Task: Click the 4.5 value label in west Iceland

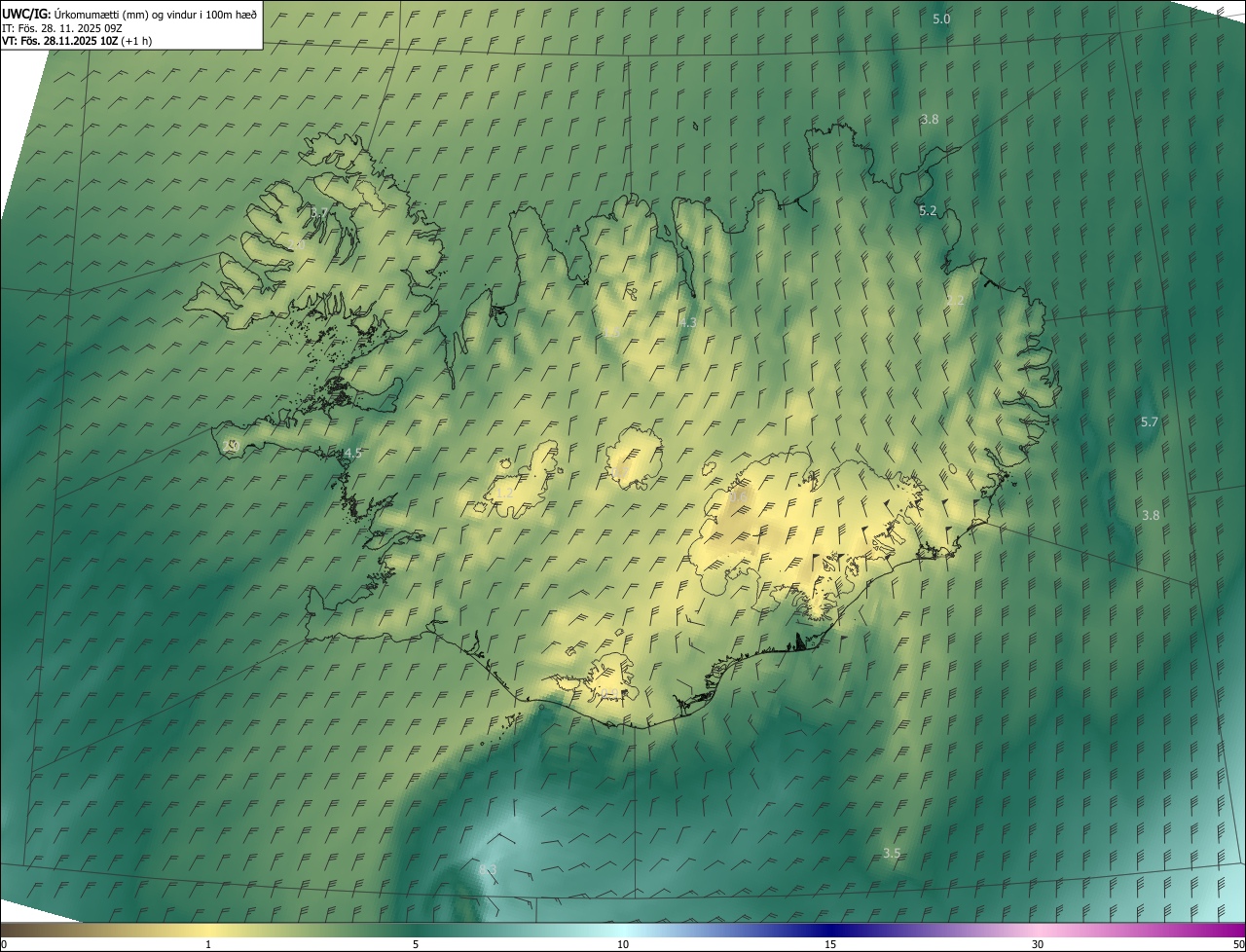Action: pos(352,453)
